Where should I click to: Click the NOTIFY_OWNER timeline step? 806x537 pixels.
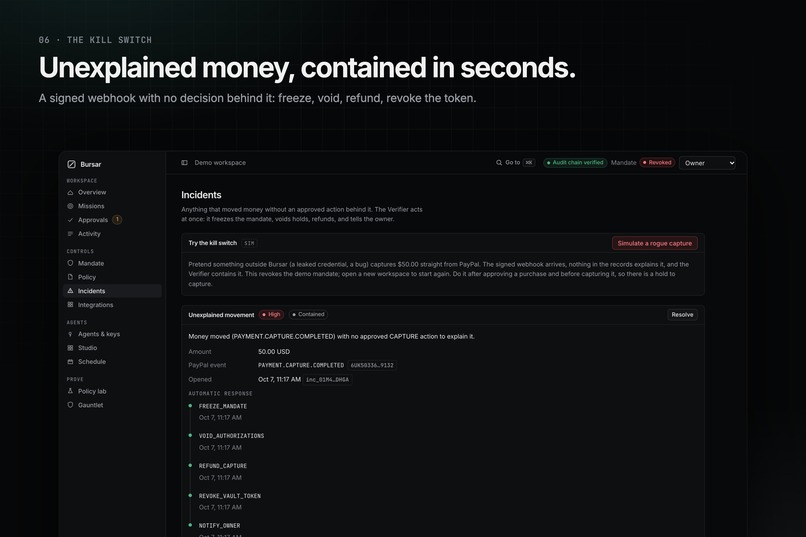tap(219, 526)
